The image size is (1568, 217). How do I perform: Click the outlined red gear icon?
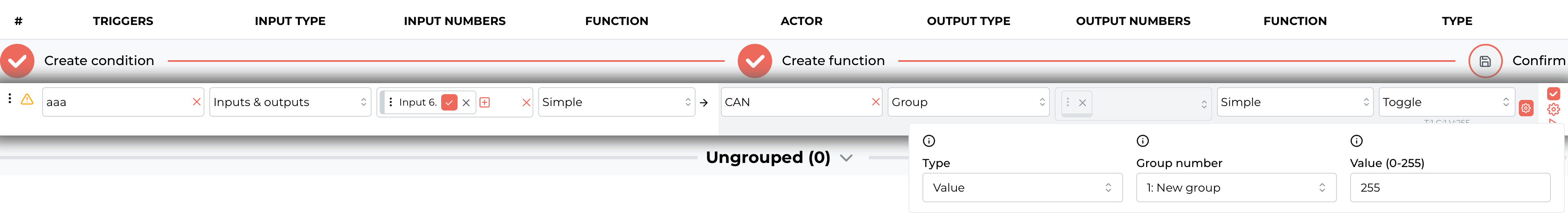[1553, 109]
